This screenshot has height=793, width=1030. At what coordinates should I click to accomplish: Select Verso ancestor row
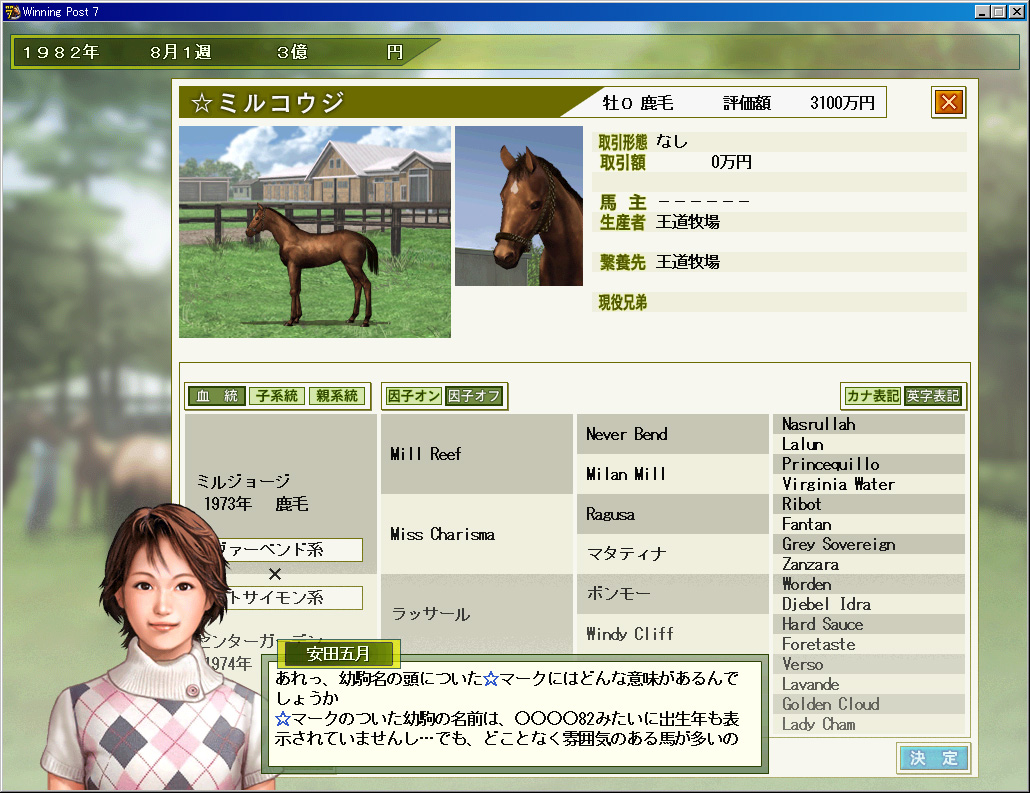pyautogui.click(x=869, y=664)
